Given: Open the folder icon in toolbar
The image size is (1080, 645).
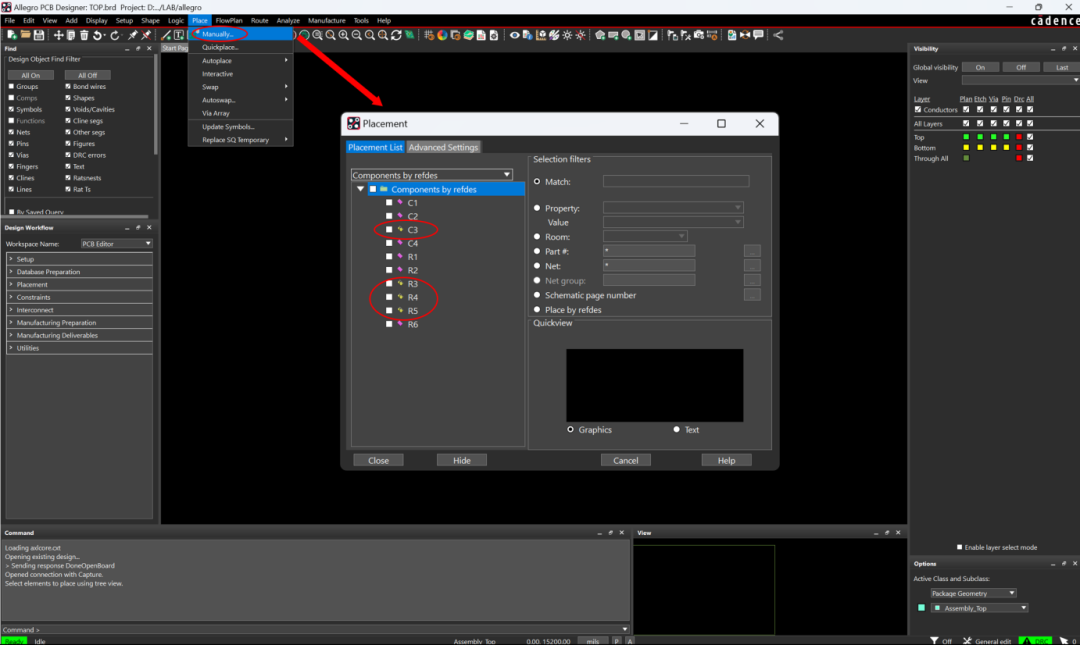Looking at the screenshot, I should (25, 34).
